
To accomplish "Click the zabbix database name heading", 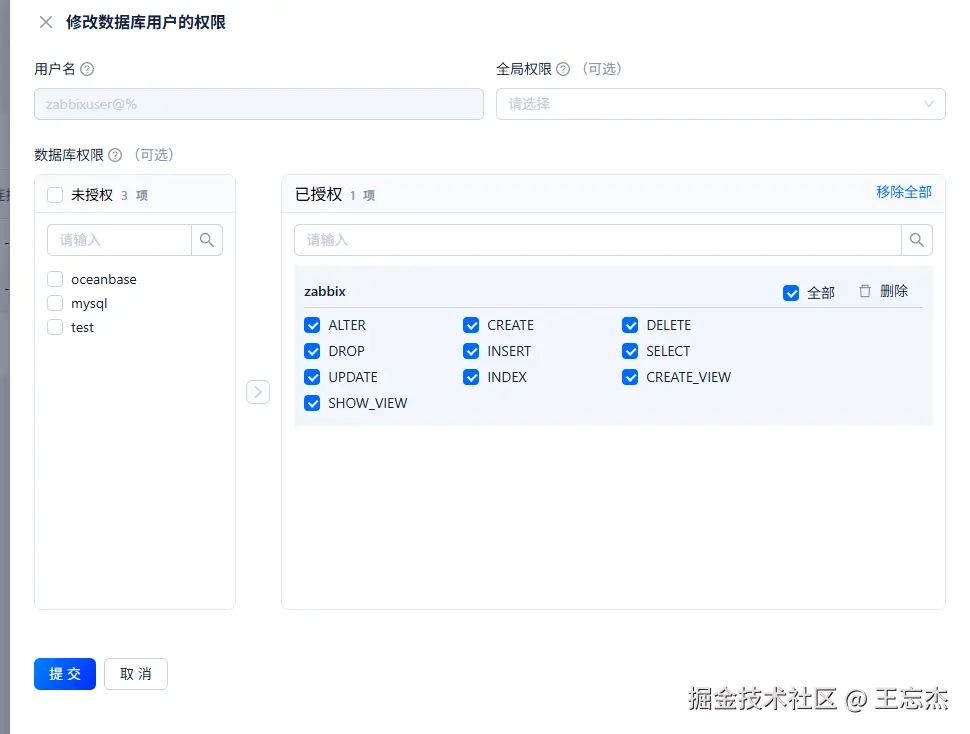I will (325, 291).
